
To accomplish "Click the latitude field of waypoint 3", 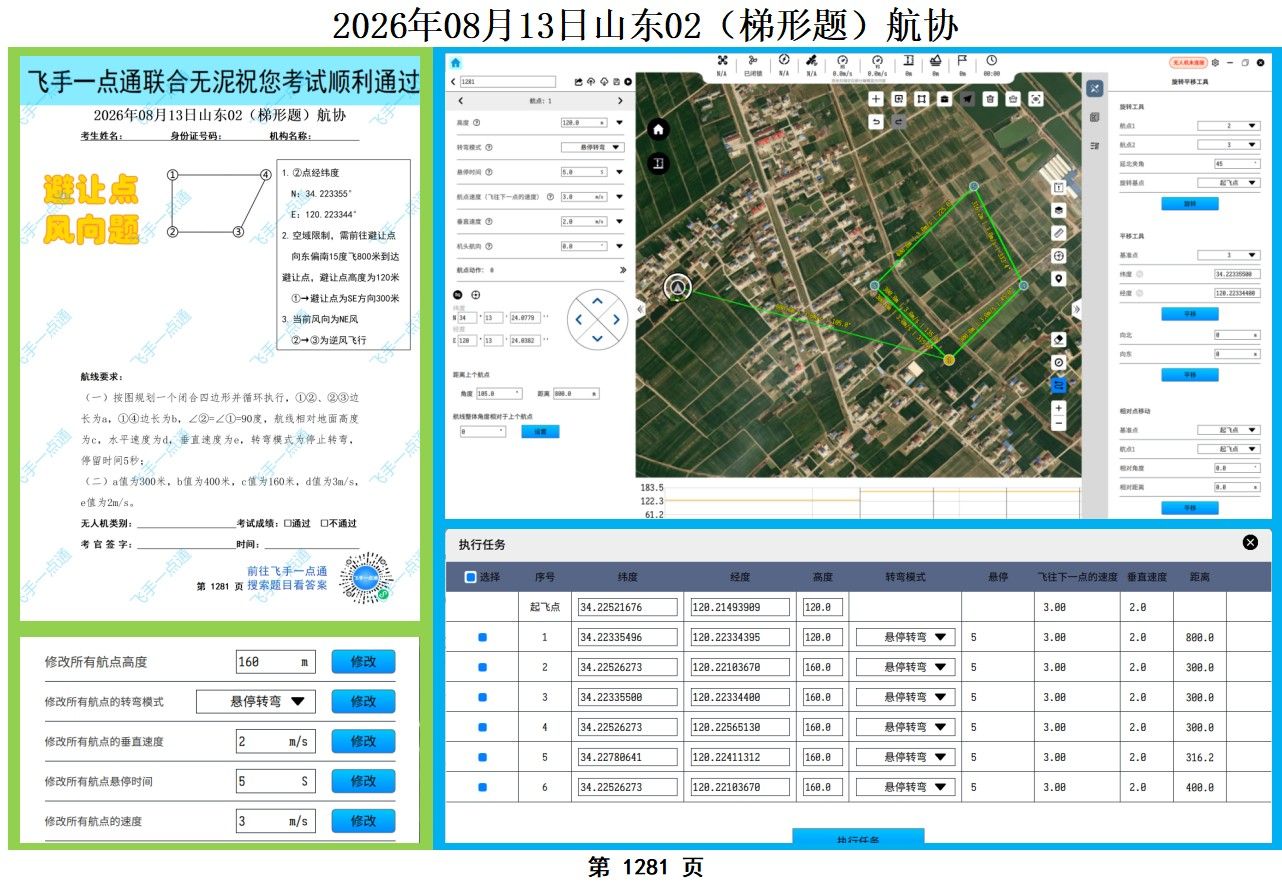I will [x=627, y=697].
